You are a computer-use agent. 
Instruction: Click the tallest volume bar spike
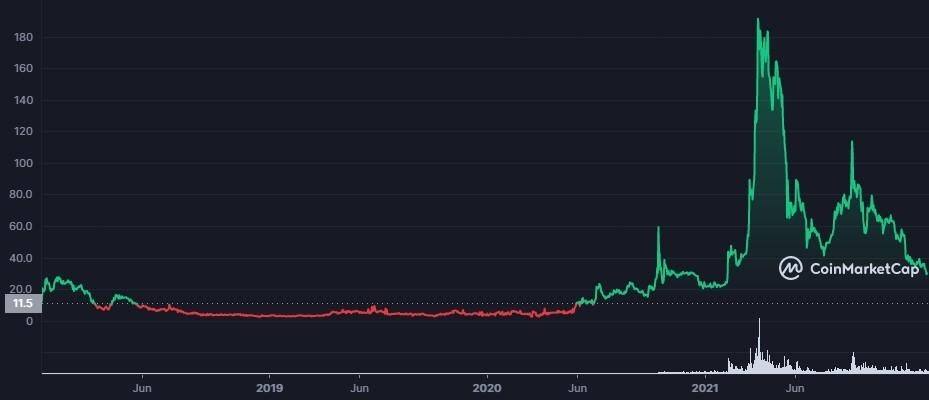(x=759, y=345)
